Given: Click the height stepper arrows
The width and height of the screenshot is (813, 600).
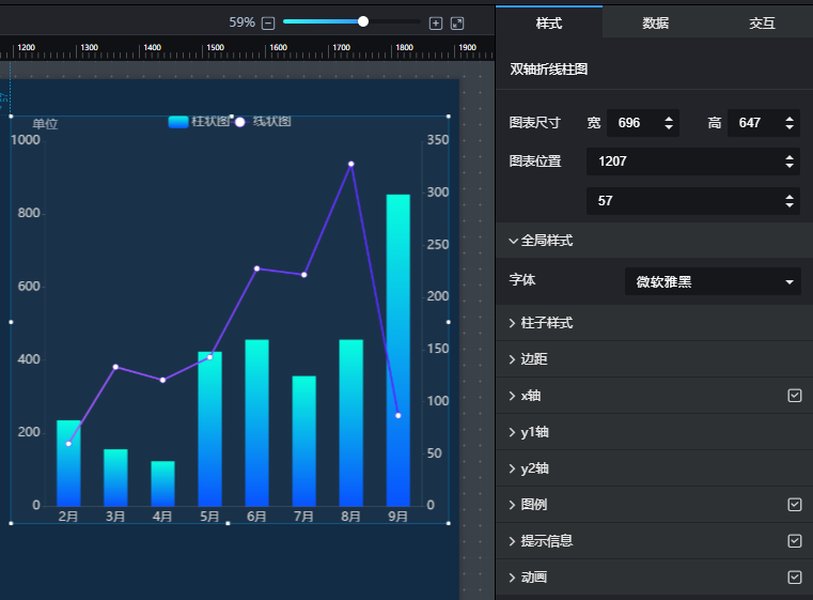Looking at the screenshot, I should [789, 123].
